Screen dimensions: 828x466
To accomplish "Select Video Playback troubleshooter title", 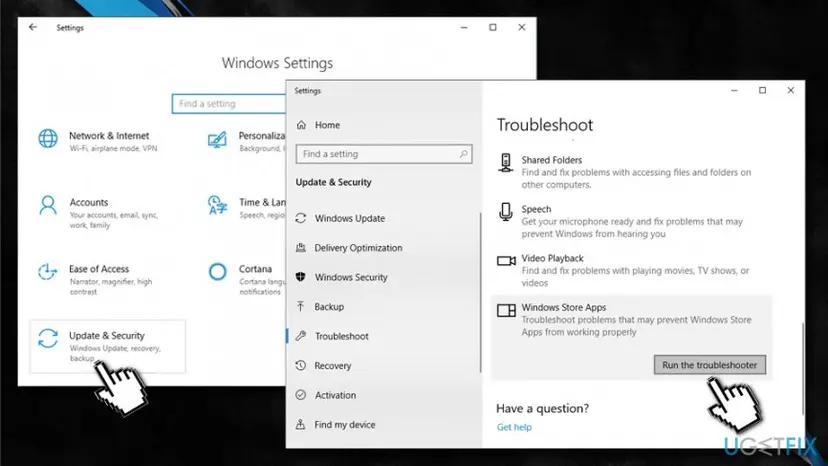I will [x=552, y=258].
